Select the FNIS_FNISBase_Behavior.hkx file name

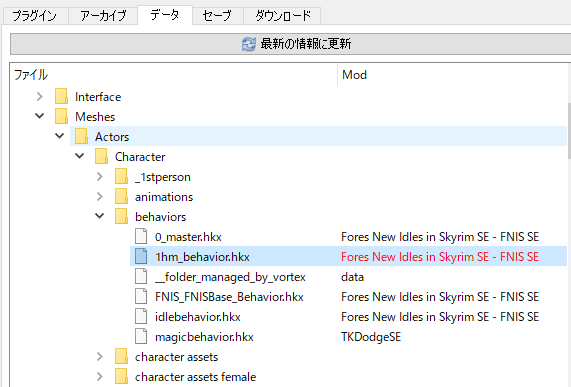(x=229, y=297)
